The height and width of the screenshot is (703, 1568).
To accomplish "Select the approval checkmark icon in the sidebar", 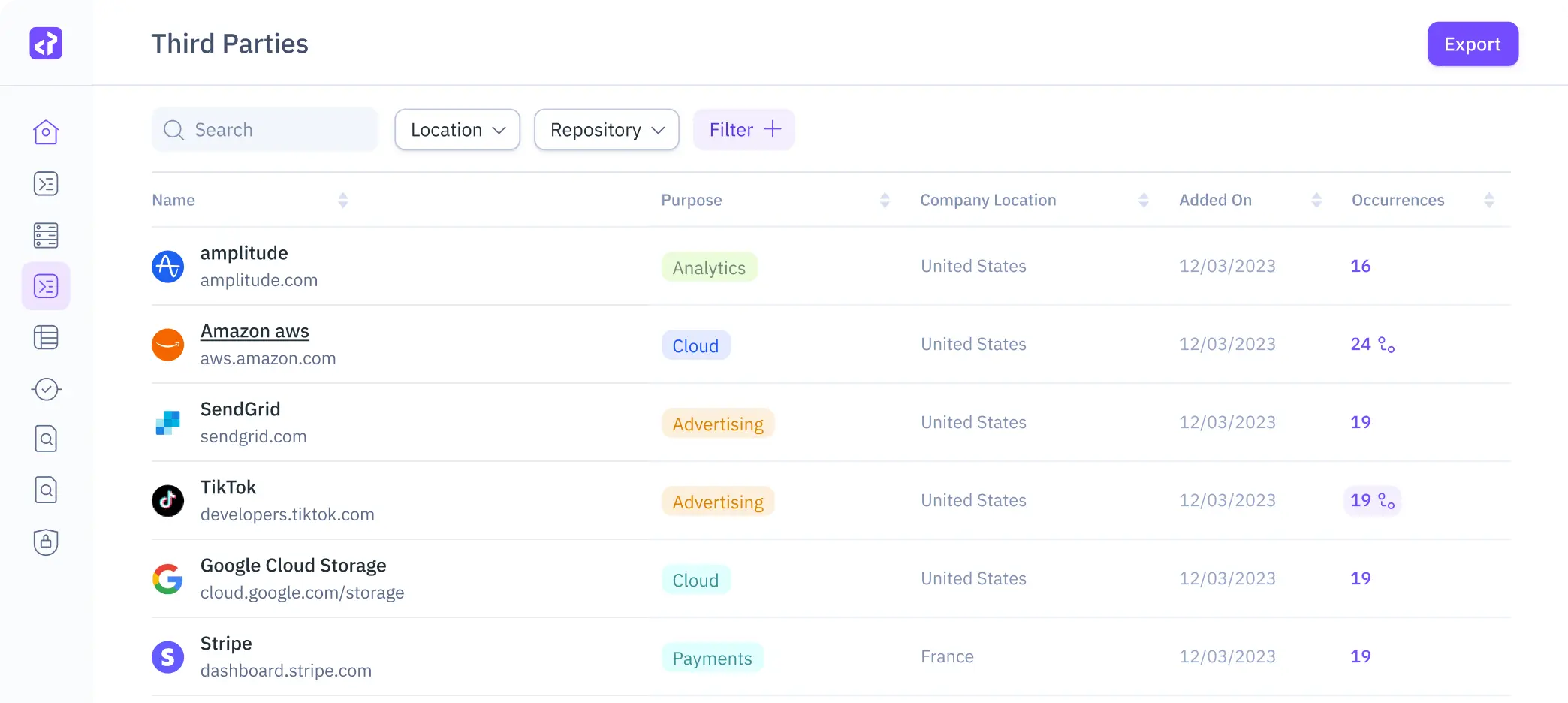I will [46, 389].
